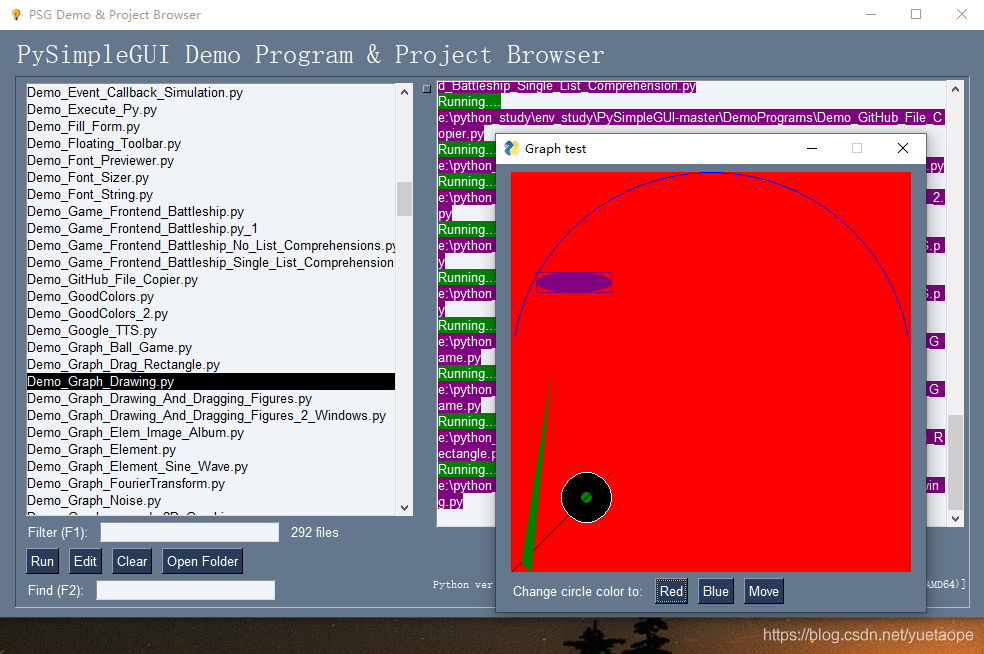Image resolution: width=984 pixels, height=654 pixels.
Task: Click the small green dot inside the circle
Action: 586,498
